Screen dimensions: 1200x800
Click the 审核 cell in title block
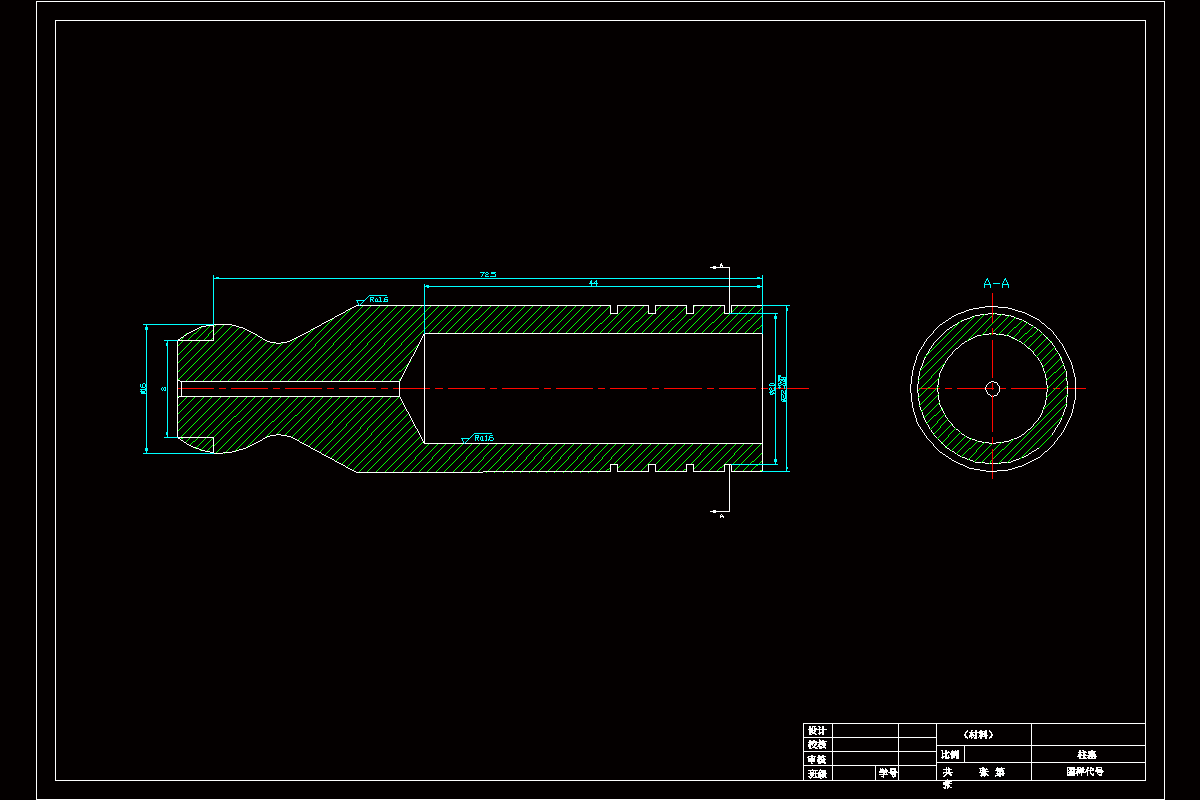tap(818, 759)
